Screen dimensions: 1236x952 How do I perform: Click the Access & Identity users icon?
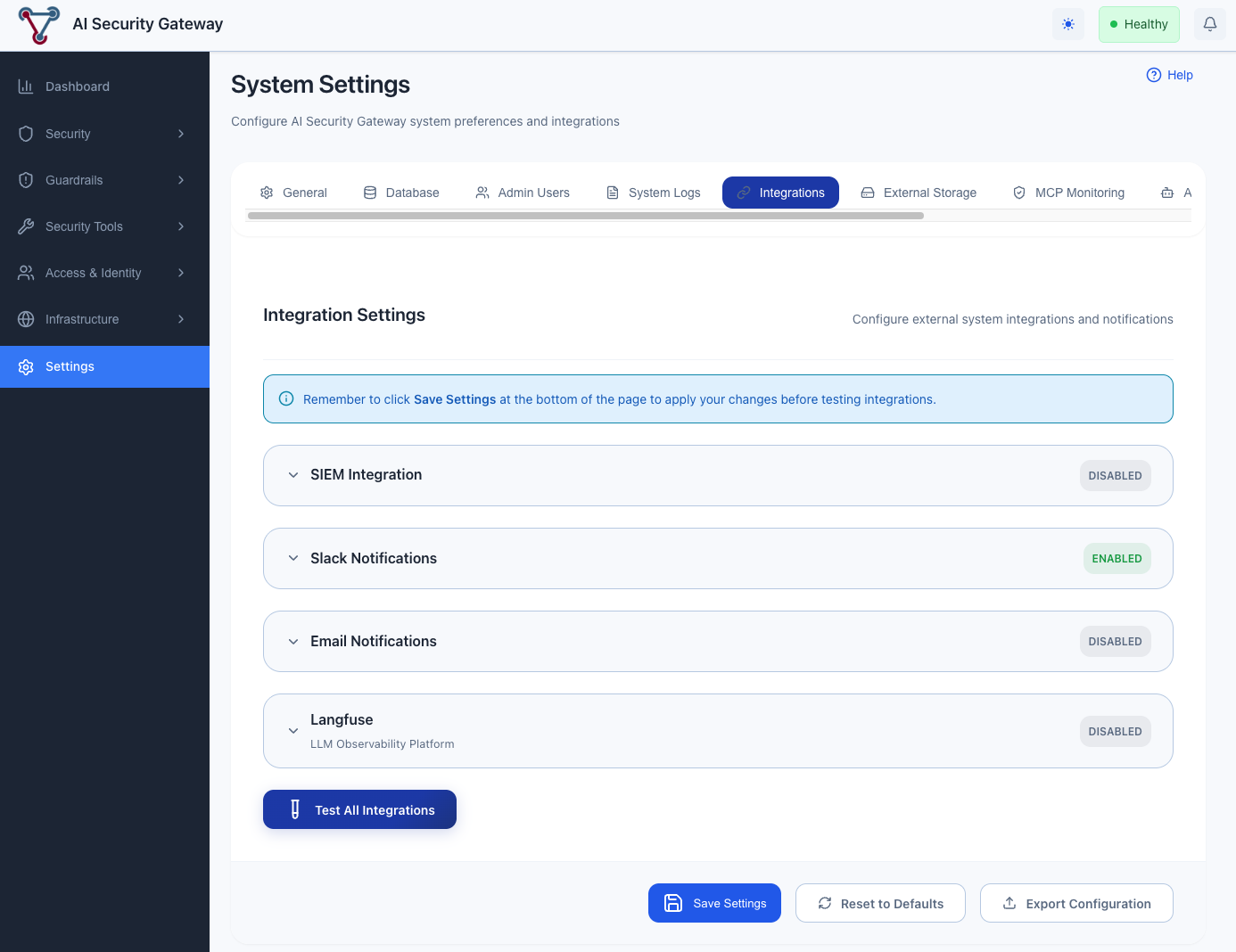(27, 272)
